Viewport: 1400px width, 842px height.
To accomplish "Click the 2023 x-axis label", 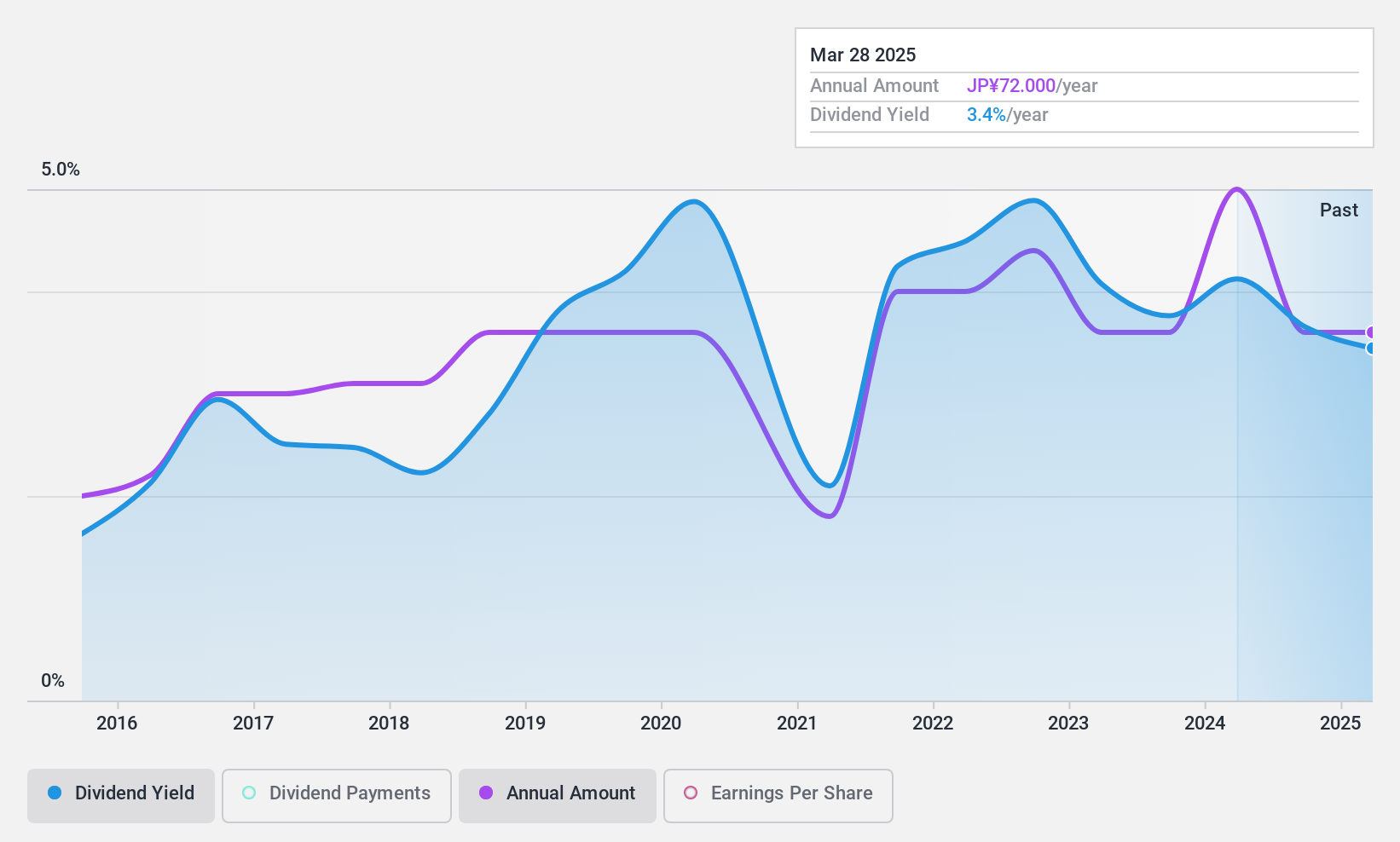I will [1068, 724].
